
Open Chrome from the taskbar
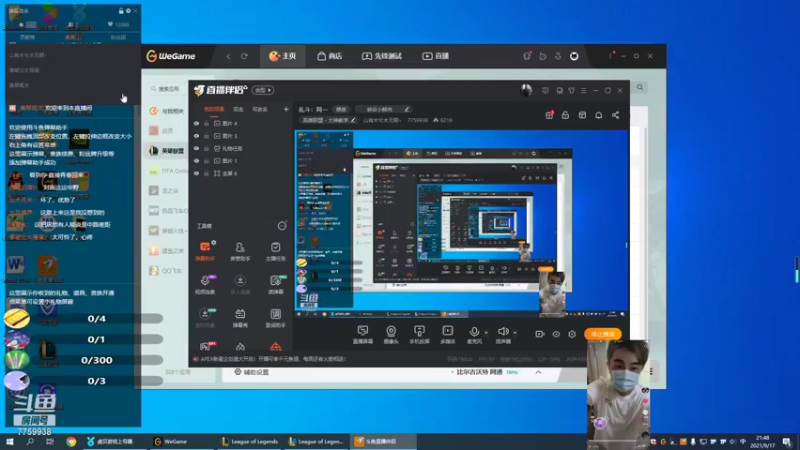pos(71,441)
